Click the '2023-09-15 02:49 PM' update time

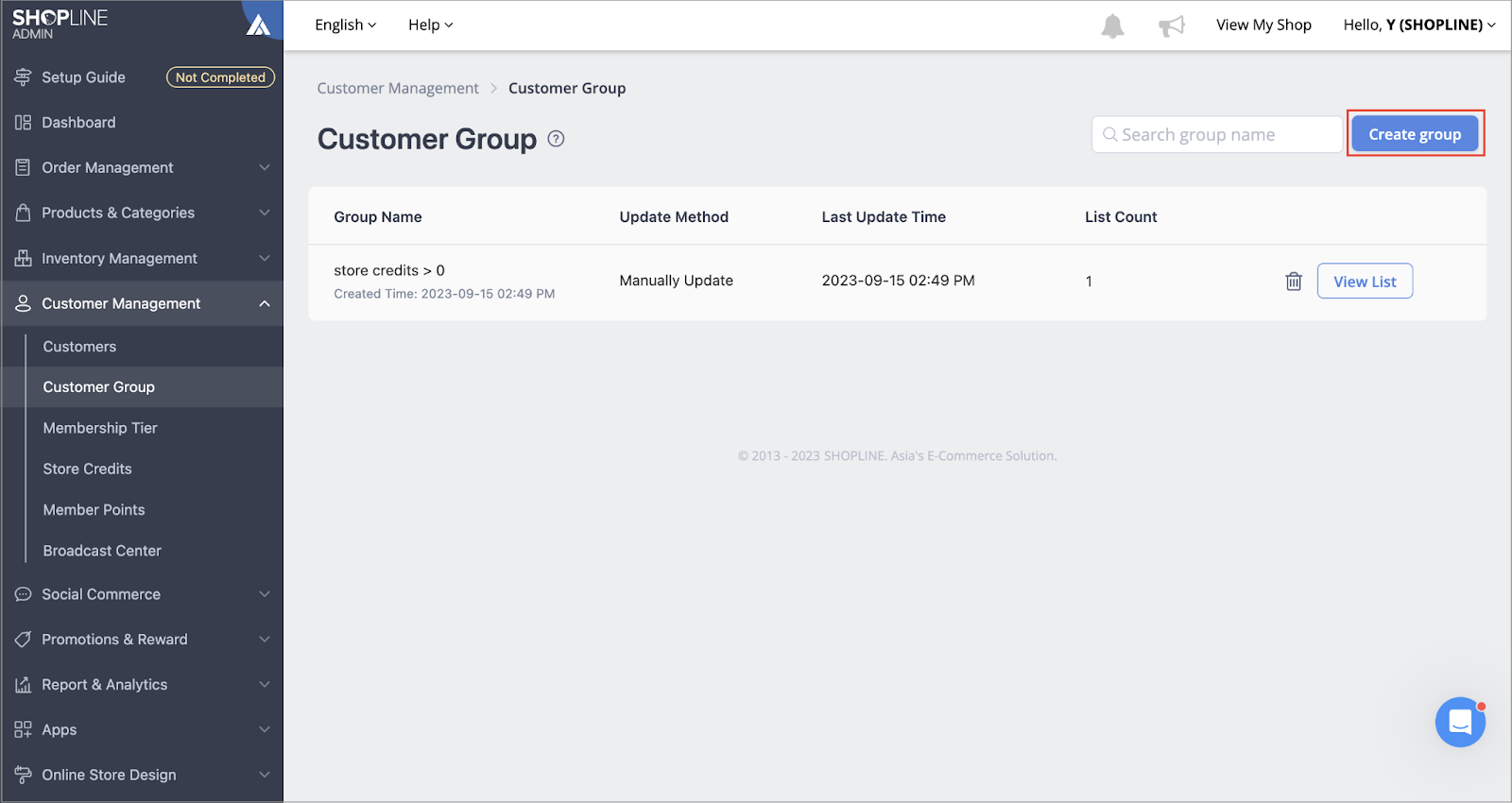click(x=898, y=281)
